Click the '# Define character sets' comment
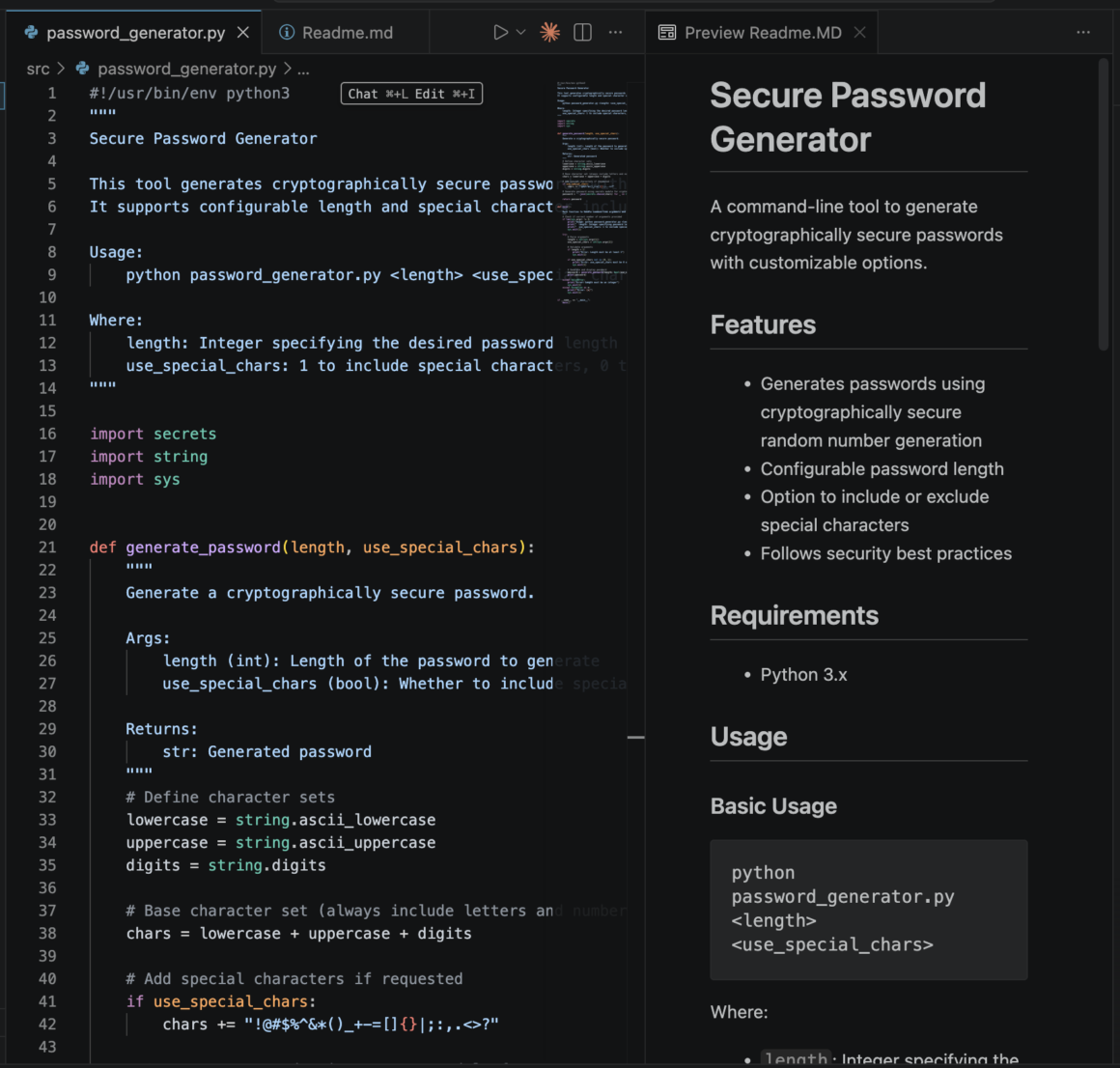 point(230,798)
